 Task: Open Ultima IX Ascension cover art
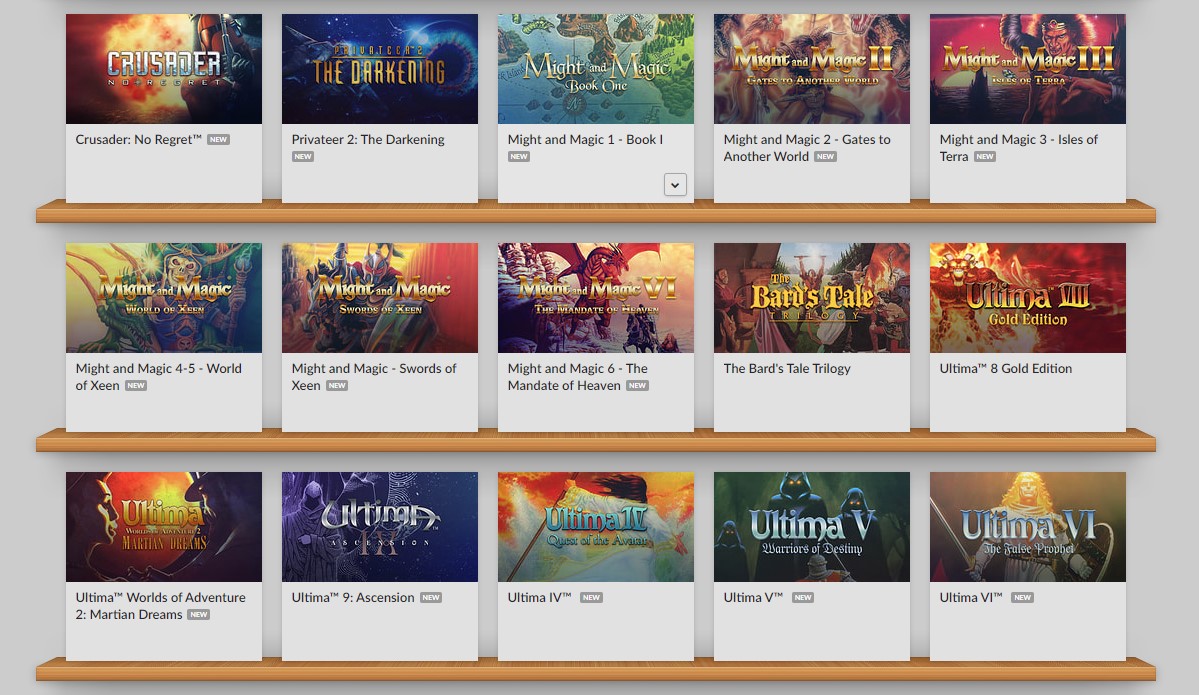pos(380,527)
